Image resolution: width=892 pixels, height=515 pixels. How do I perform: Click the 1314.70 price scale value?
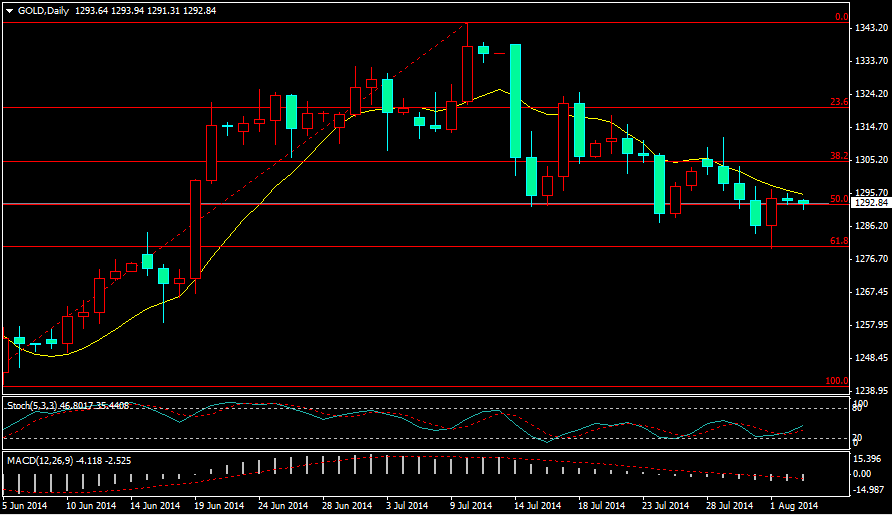click(872, 126)
